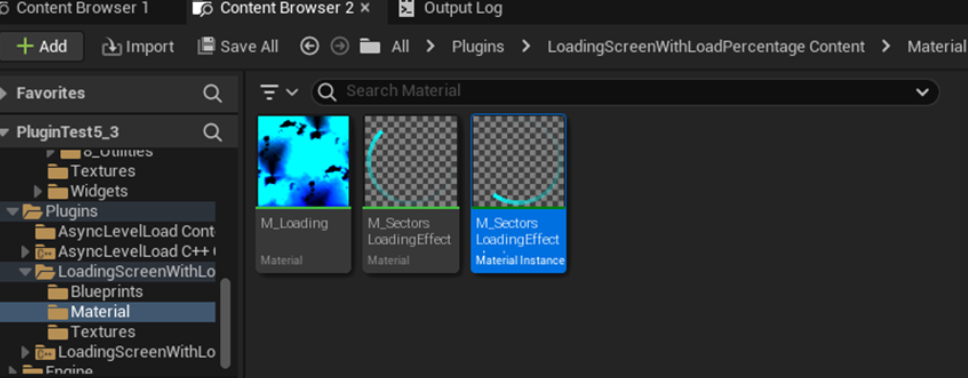The width and height of the screenshot is (968, 378).
Task: Select Textures folder under Material
Action: point(102,332)
